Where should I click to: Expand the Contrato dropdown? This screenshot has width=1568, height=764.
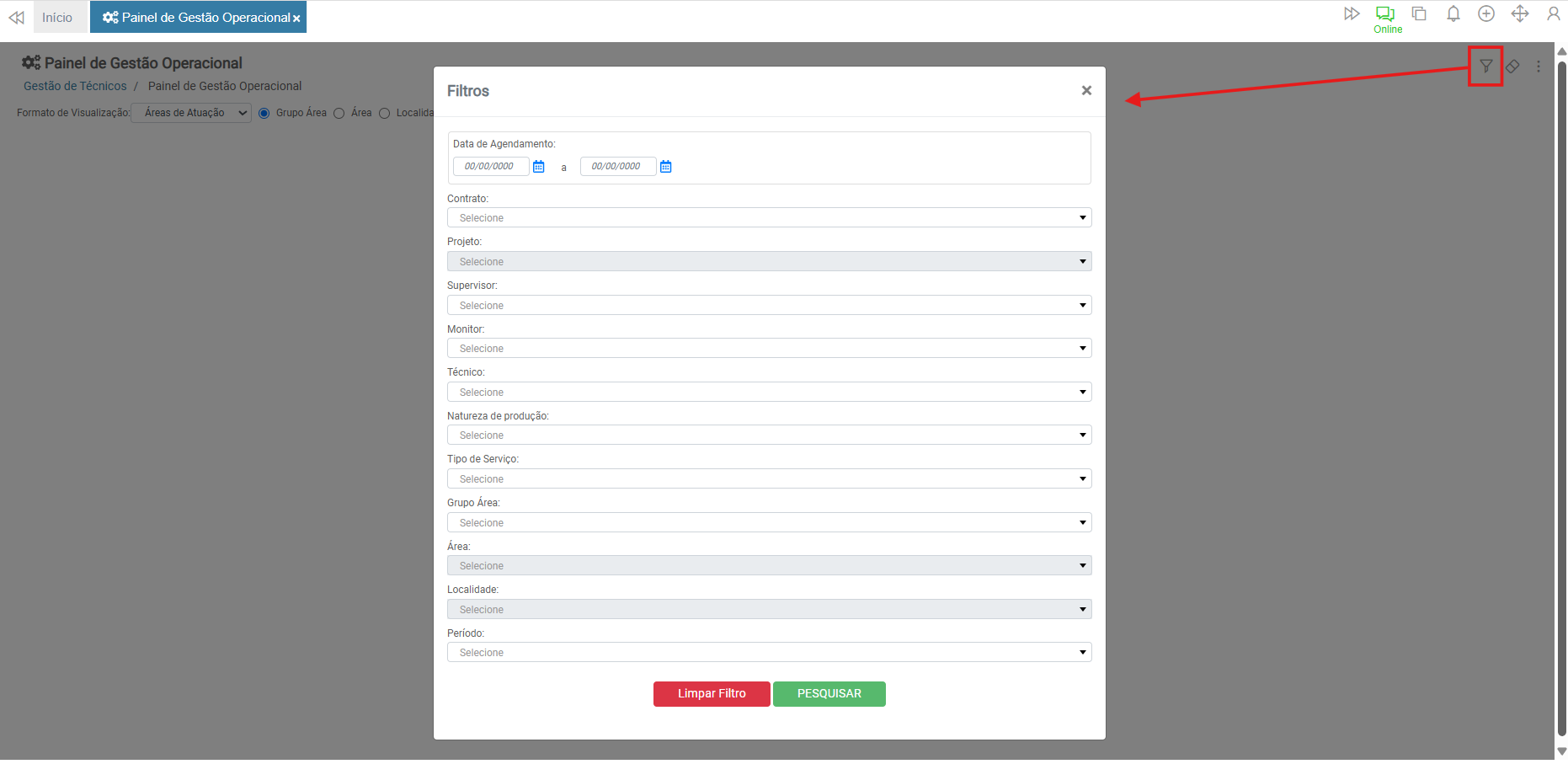click(769, 218)
